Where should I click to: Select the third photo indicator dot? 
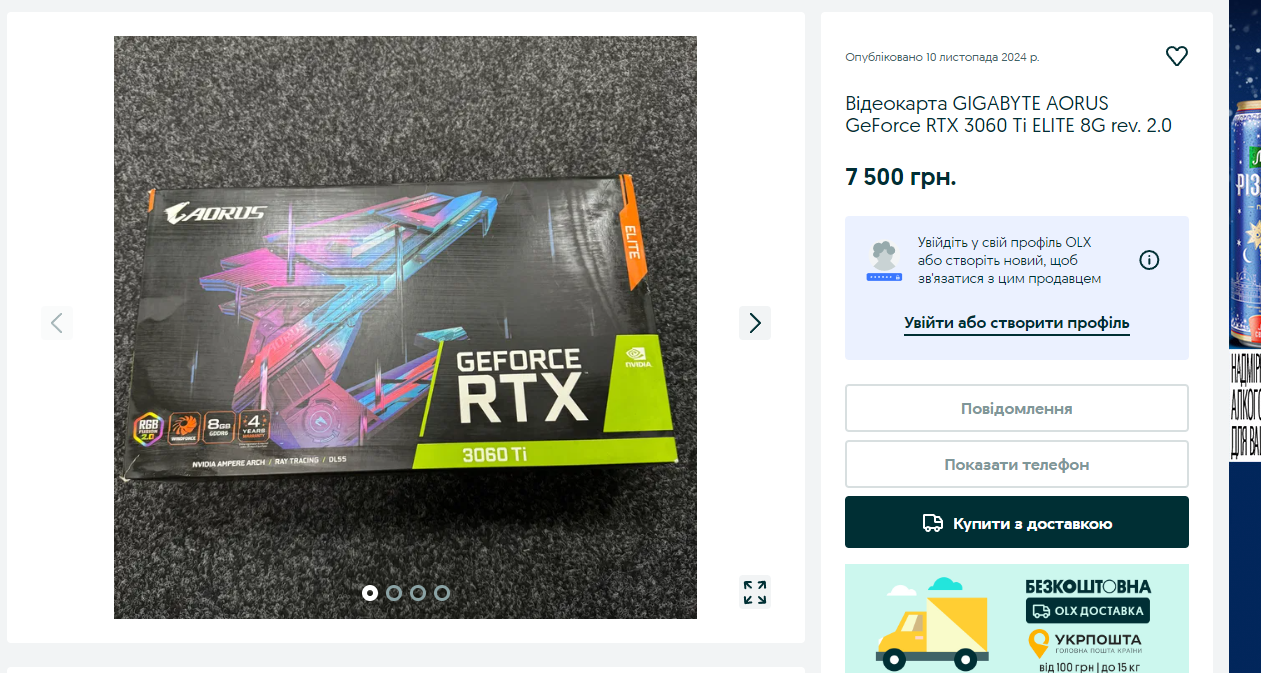418,593
